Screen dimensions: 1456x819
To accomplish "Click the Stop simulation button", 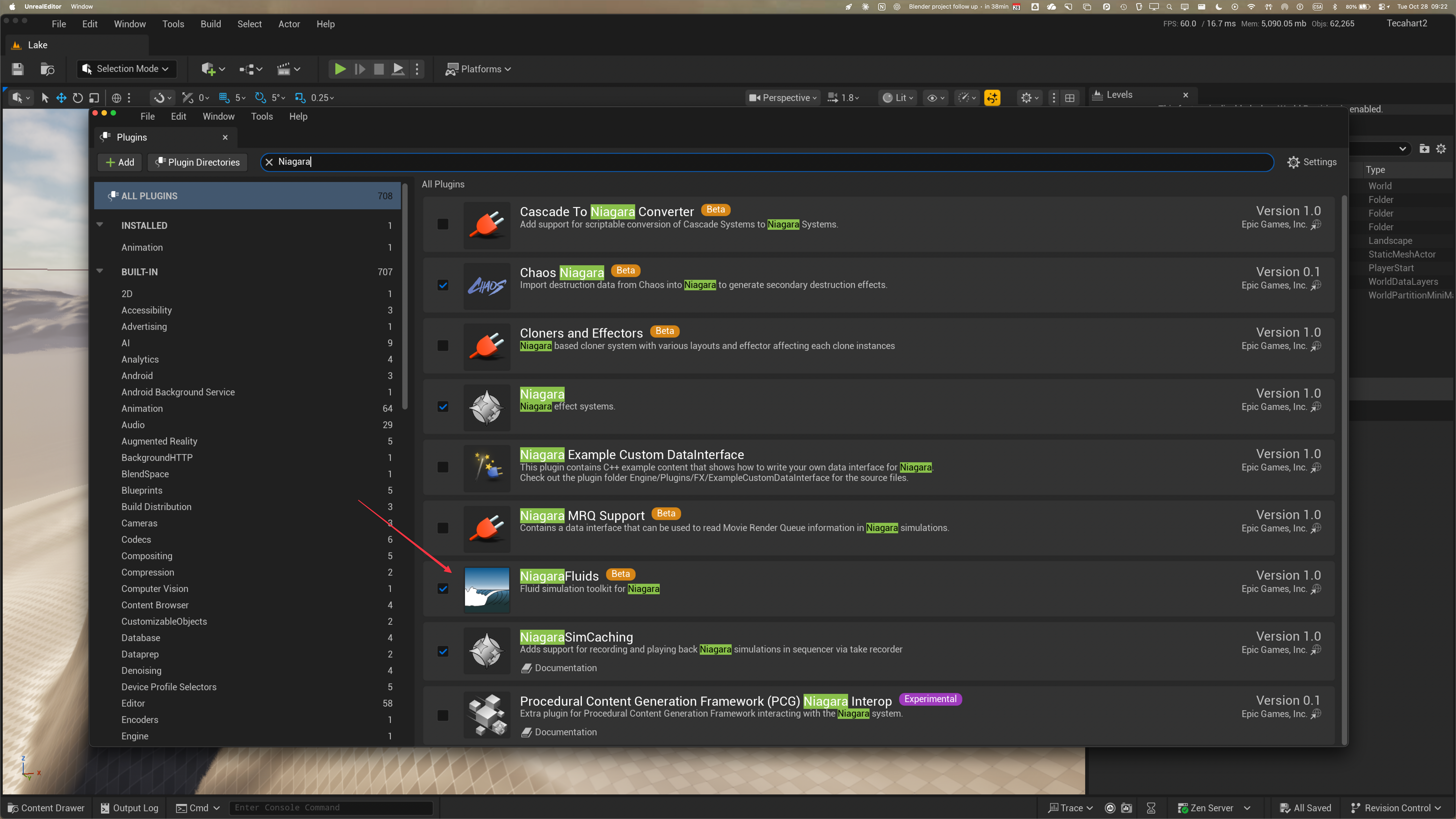I will (379, 69).
